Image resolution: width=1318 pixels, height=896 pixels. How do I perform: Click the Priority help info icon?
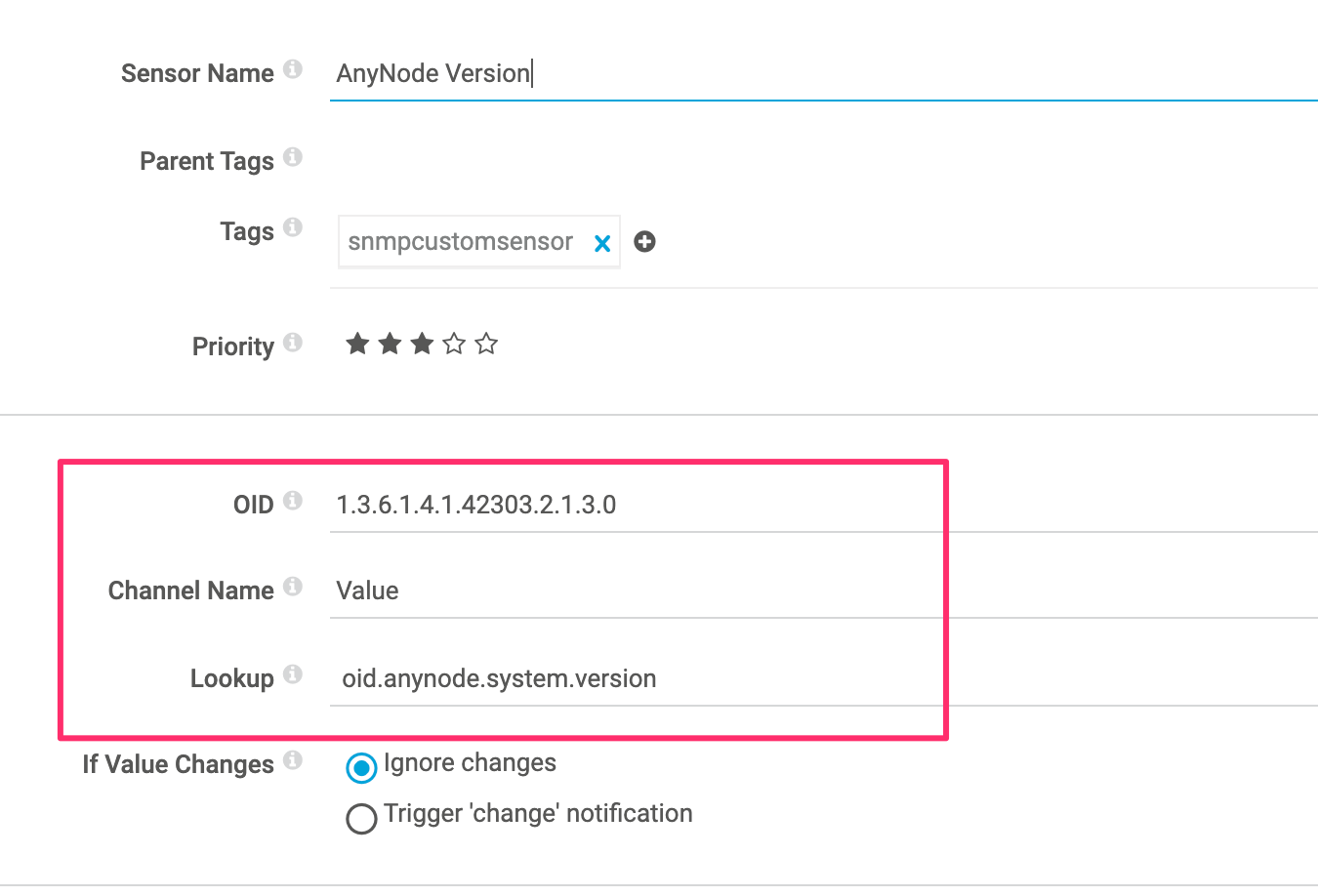click(x=293, y=343)
